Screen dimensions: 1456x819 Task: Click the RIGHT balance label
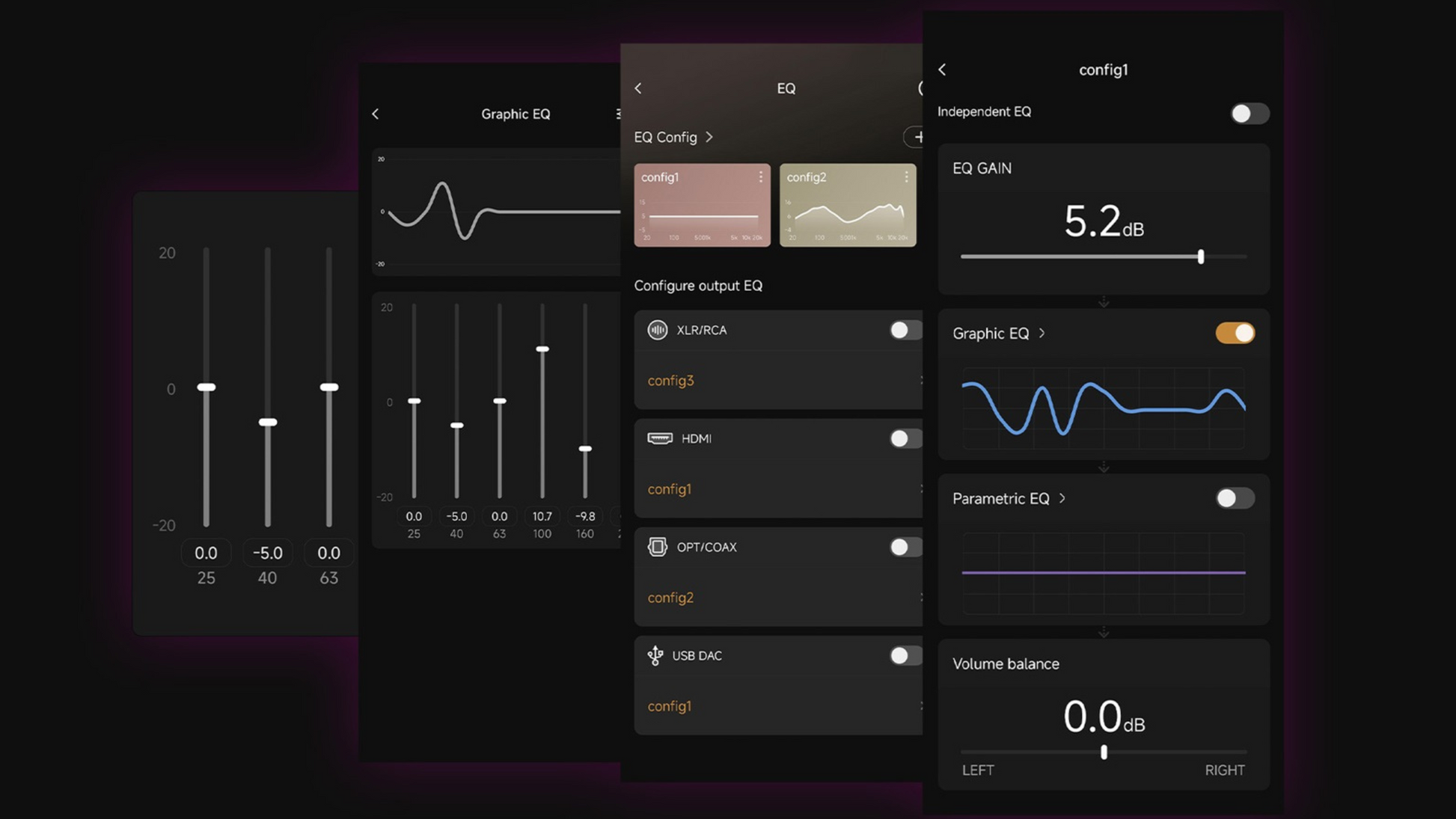tap(1225, 770)
